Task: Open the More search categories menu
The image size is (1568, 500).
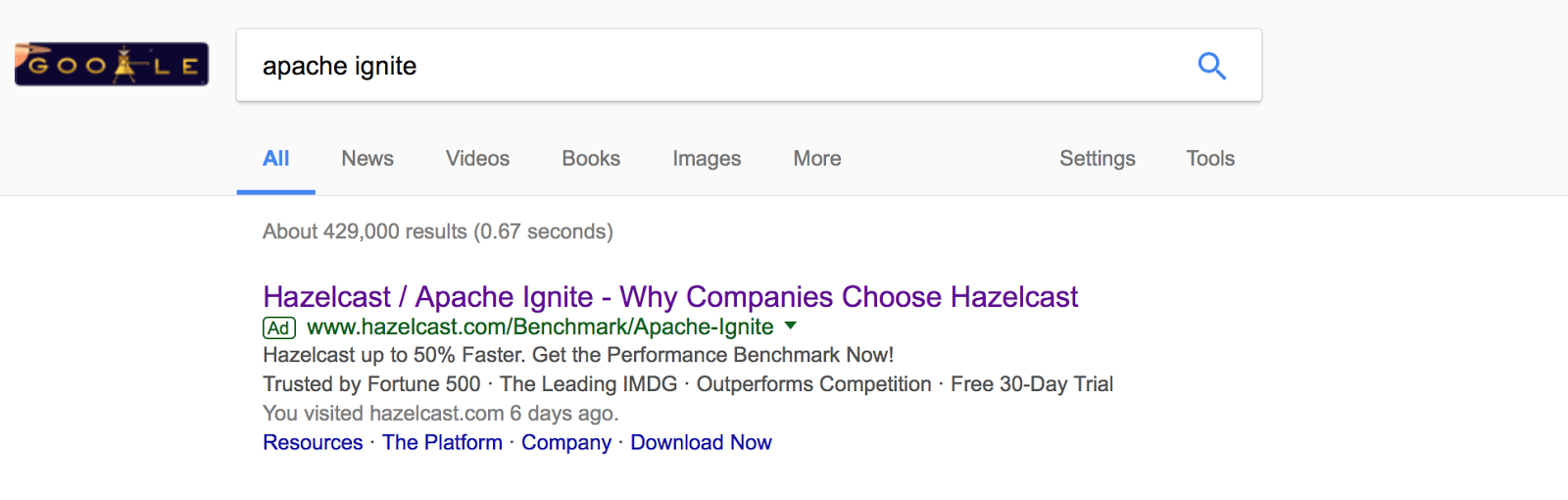Action: 816,159
